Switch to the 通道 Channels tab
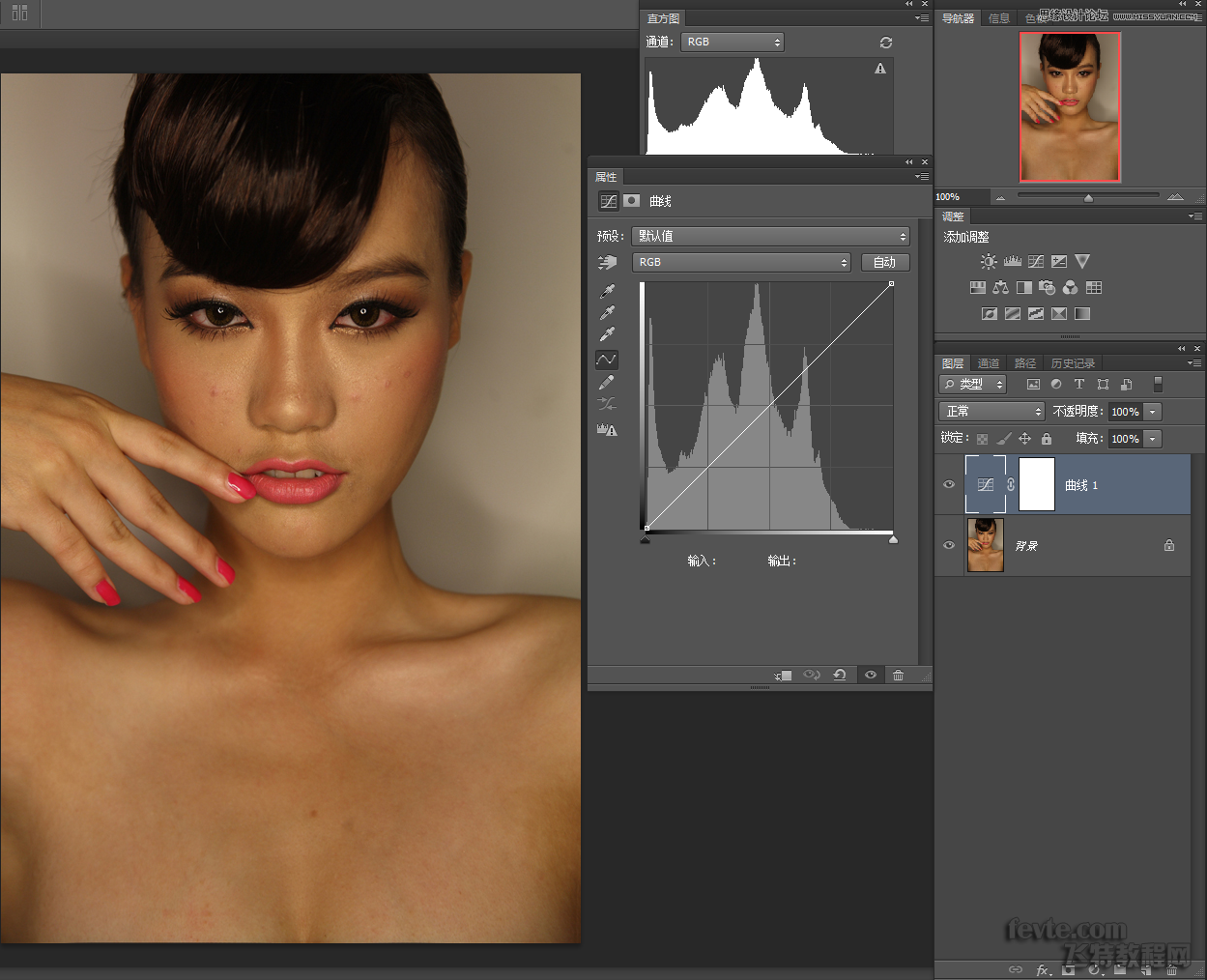The height and width of the screenshot is (980, 1207). click(989, 362)
